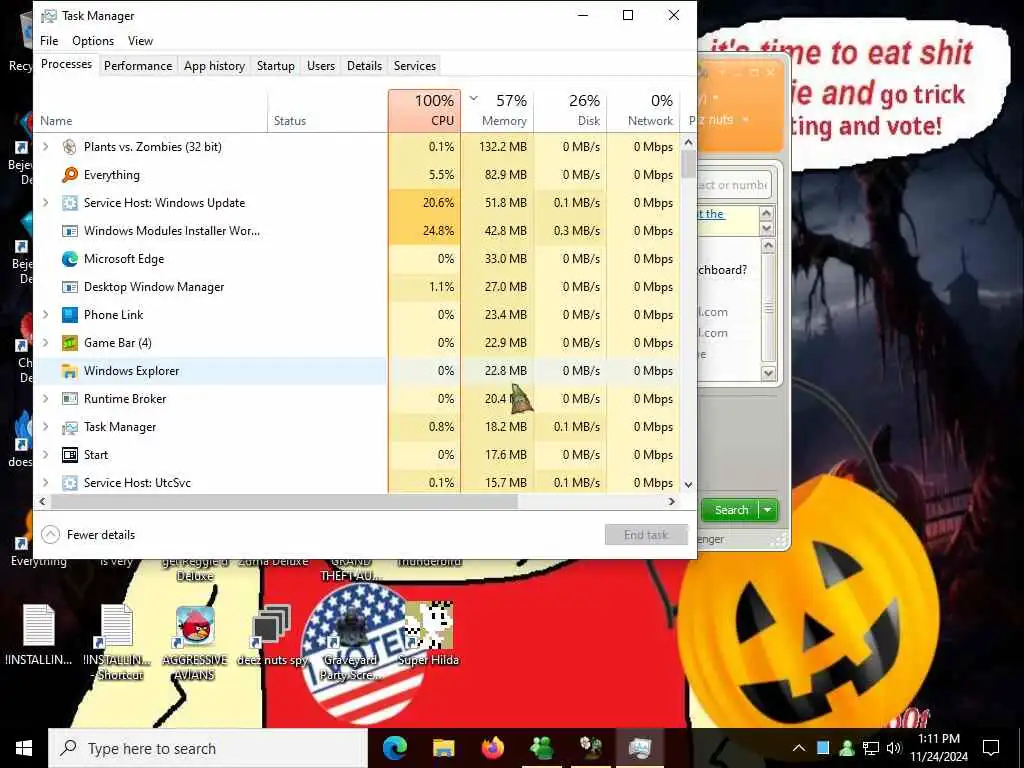Expand the Plants vs. Zombies process row
The image size is (1024, 768).
point(46,147)
